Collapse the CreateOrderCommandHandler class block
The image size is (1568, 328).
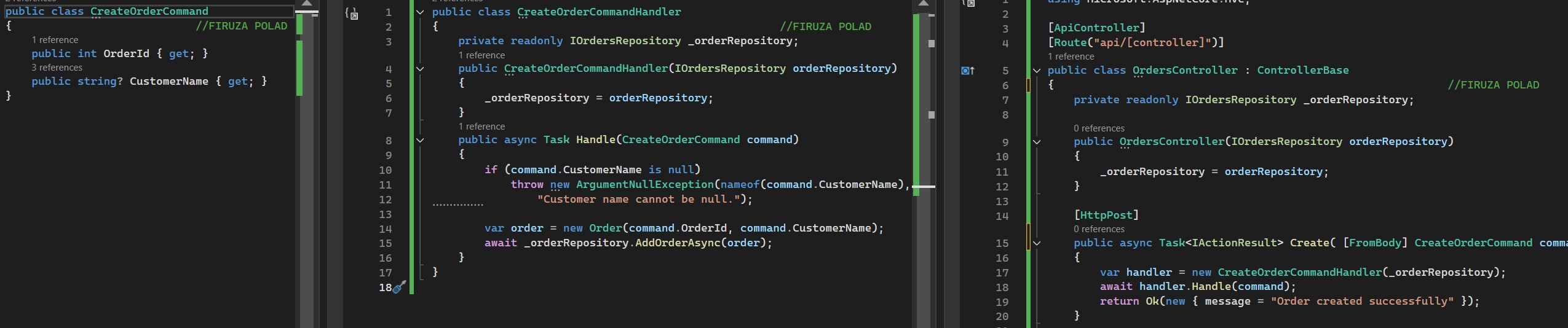click(420, 12)
